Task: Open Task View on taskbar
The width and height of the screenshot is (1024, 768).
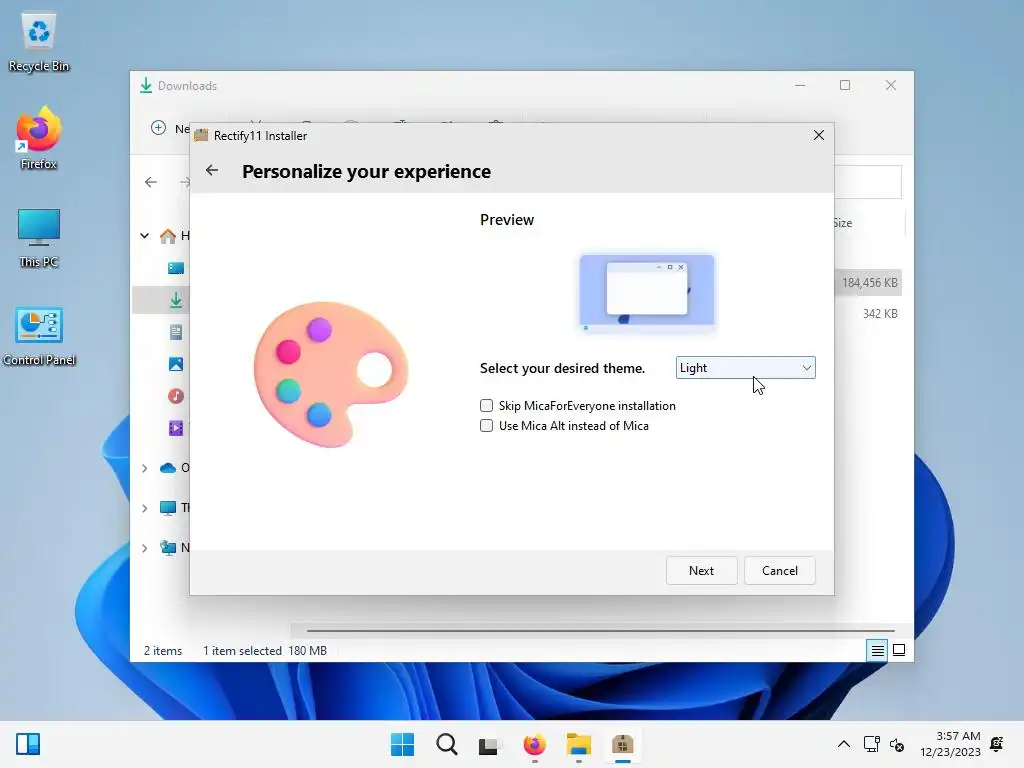Action: [488, 744]
